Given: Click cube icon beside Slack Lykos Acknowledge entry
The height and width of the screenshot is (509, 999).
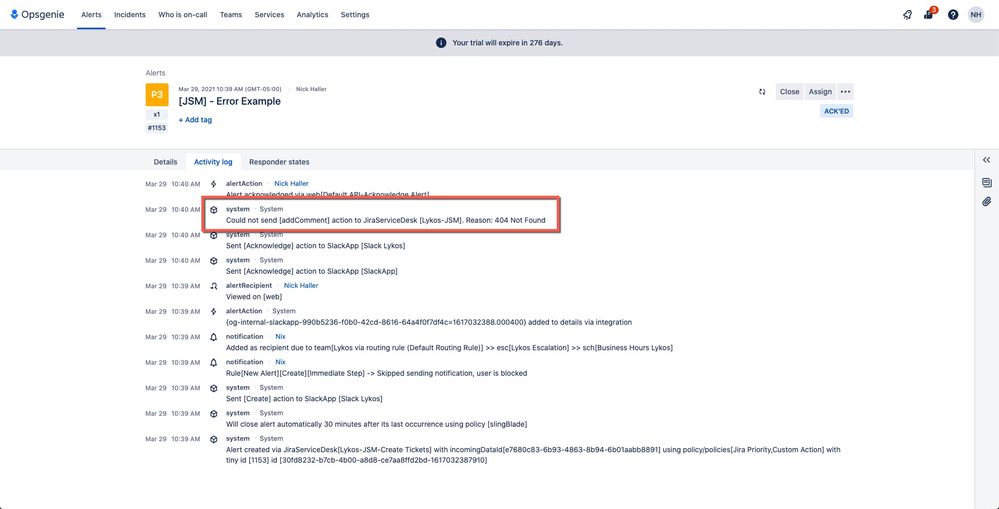Looking at the screenshot, I should tap(214, 235).
